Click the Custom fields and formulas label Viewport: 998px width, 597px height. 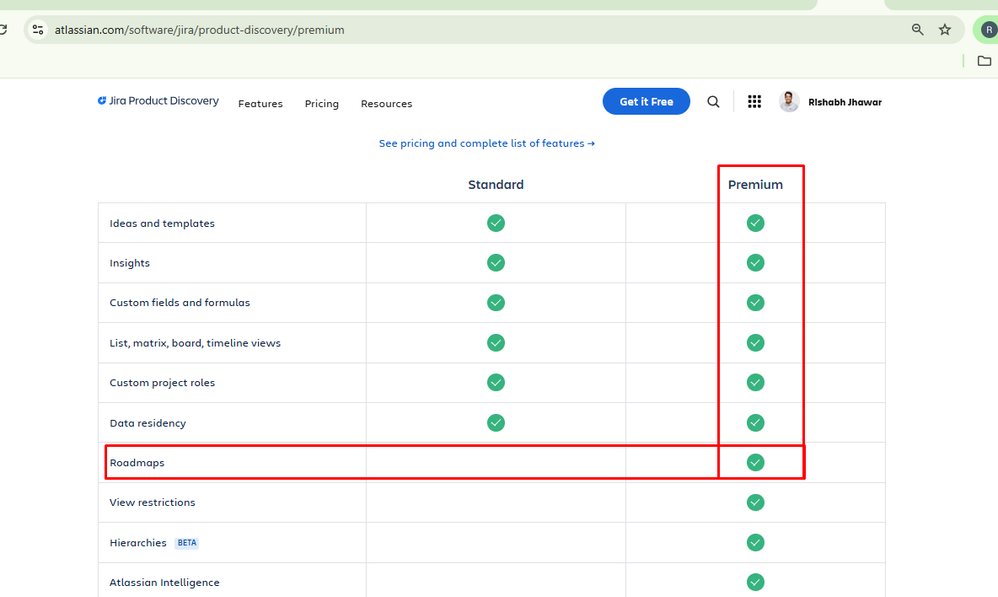179,302
